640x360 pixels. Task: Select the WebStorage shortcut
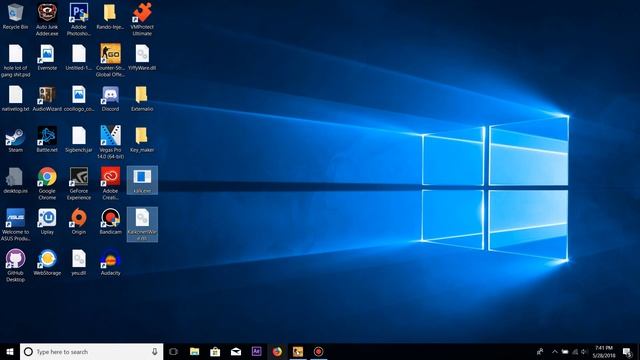click(47, 262)
